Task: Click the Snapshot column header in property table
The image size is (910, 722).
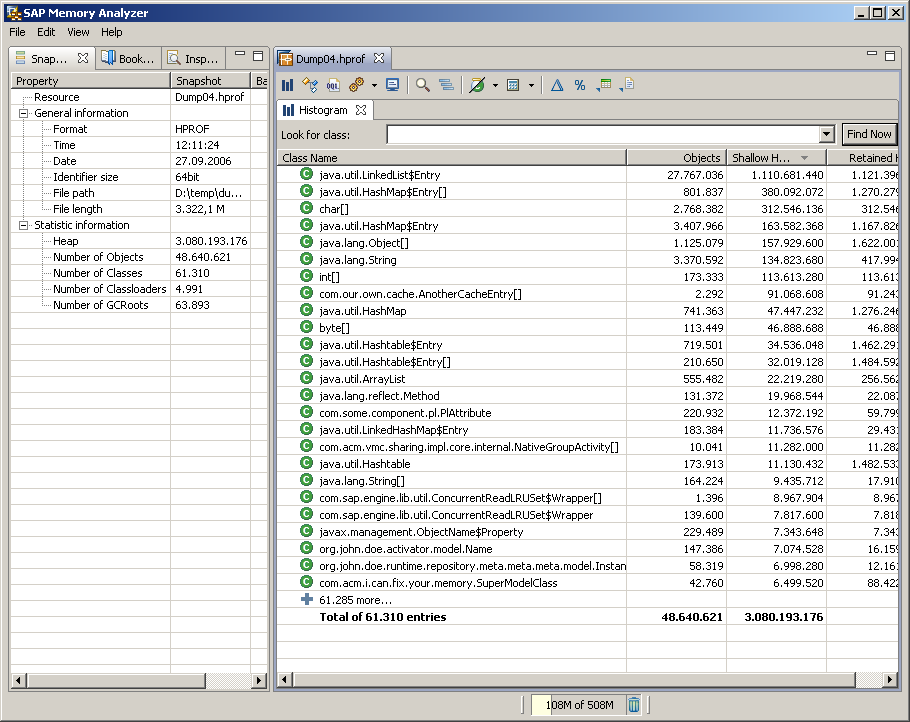Action: pos(211,81)
